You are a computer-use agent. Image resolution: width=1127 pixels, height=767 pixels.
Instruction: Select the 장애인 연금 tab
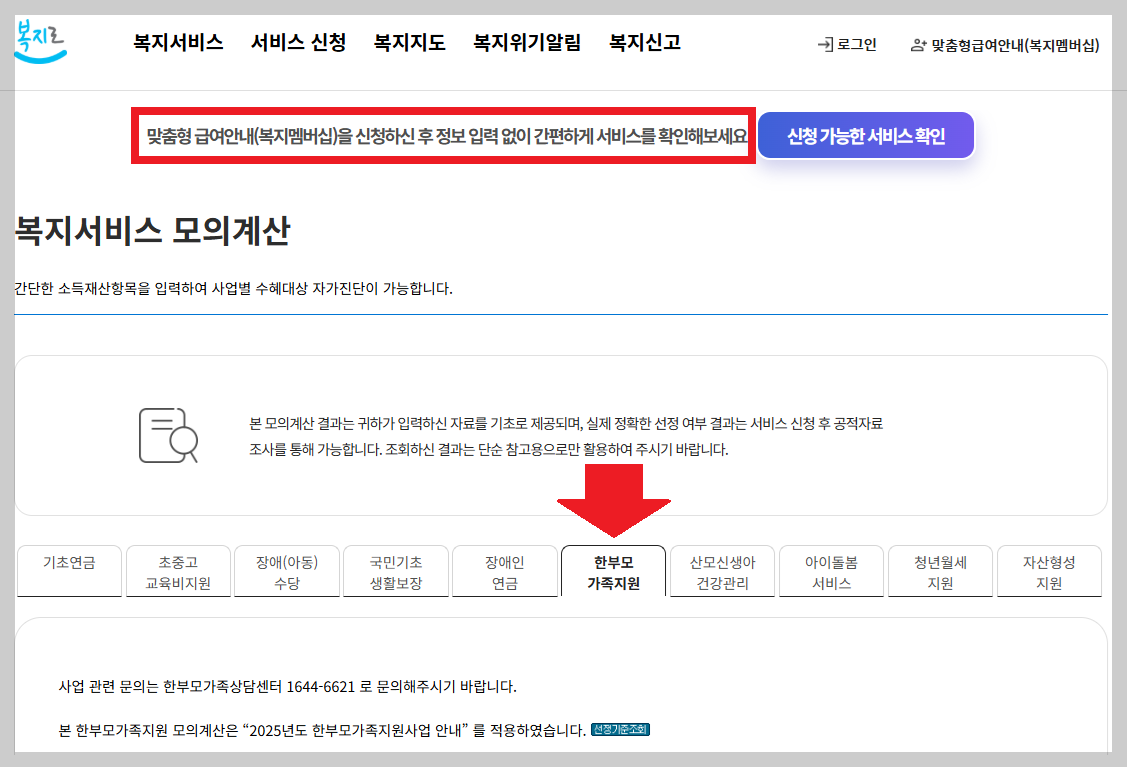(x=505, y=571)
